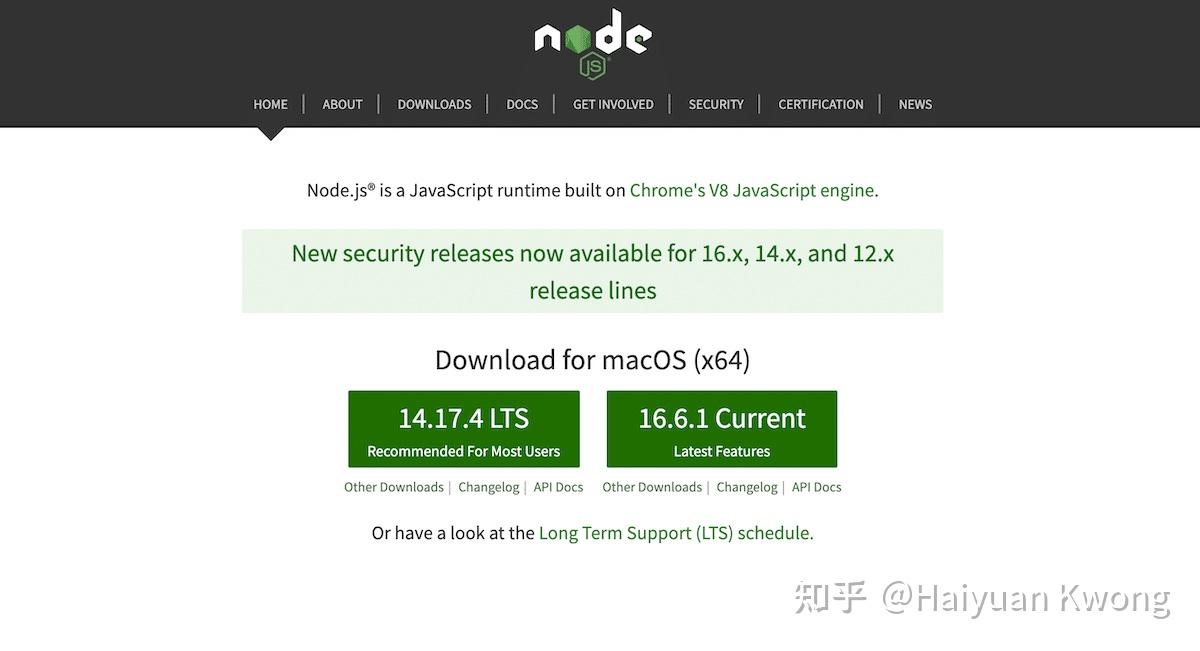Open the new security releases banner

point(592,271)
